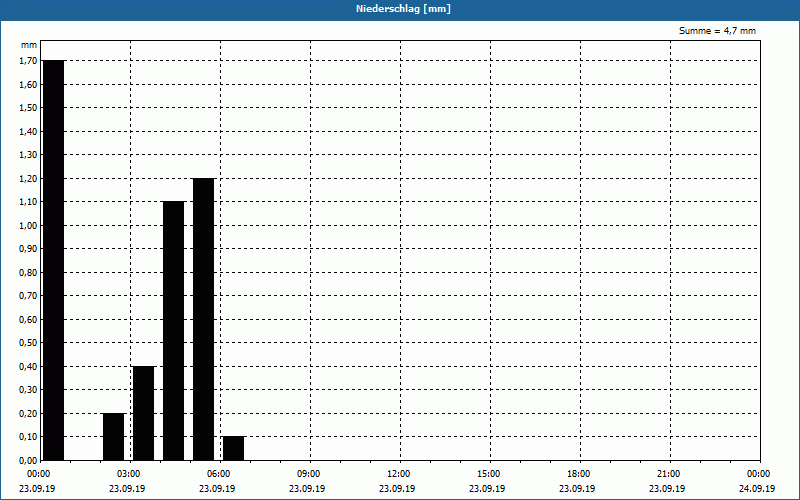The image size is (800, 500).
Task: Click the 1,10 mm precipitation bar
Action: 173,331
